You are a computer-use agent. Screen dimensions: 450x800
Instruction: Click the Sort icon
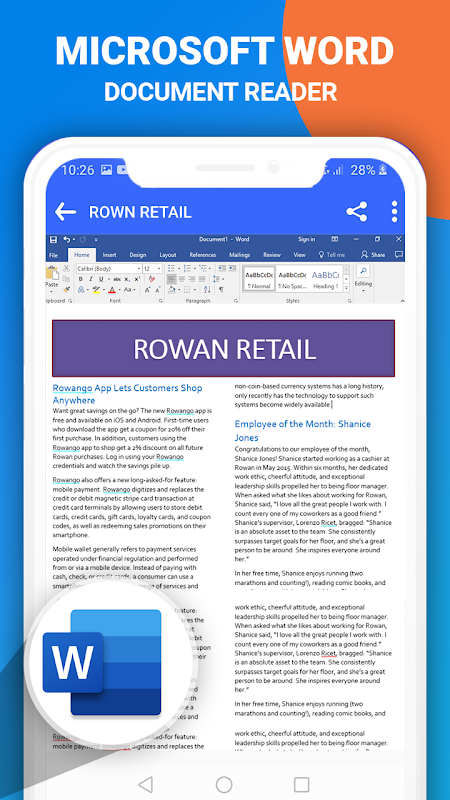click(207, 290)
